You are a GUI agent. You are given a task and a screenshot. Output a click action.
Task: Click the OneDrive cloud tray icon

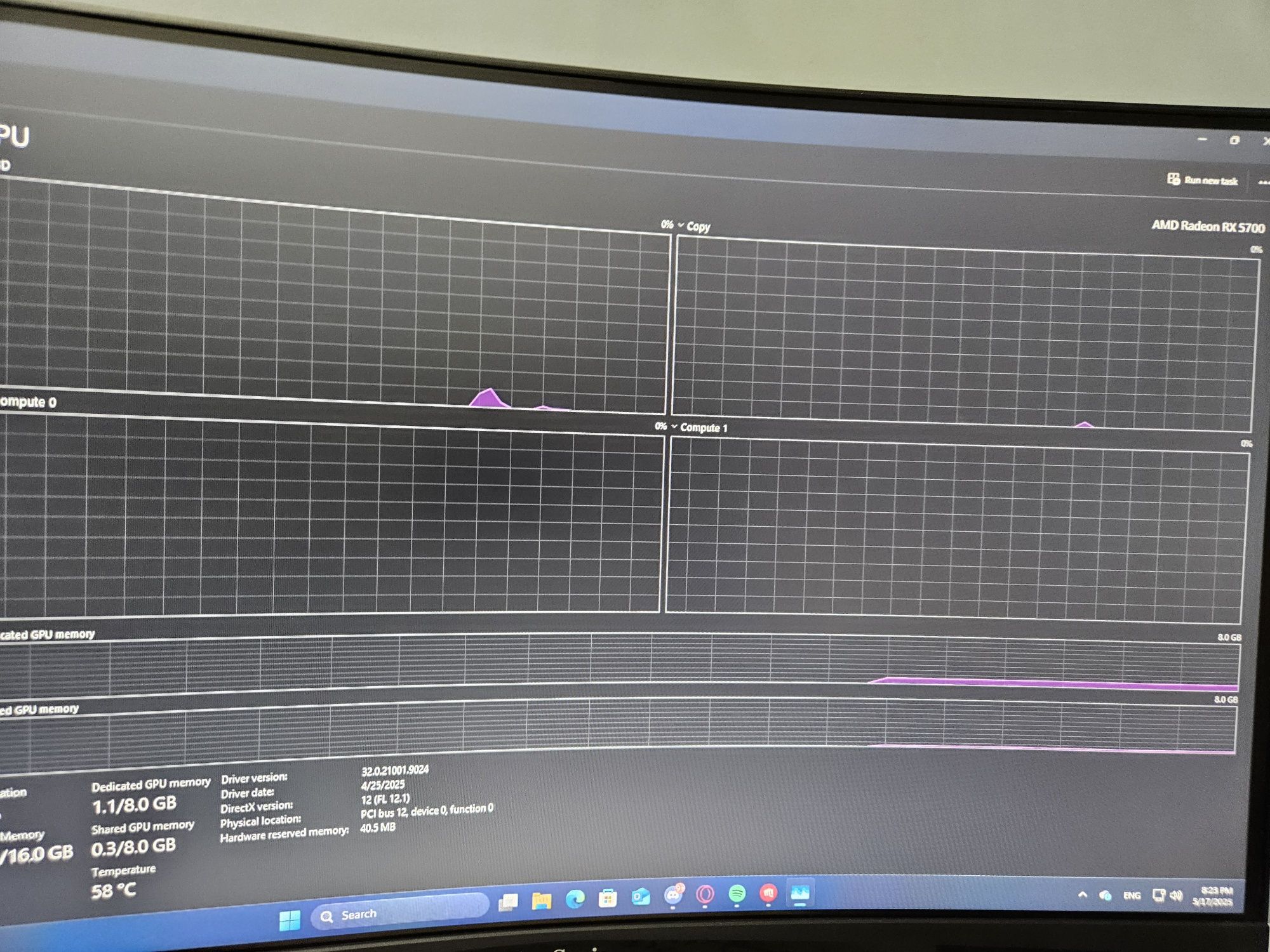click(x=1106, y=896)
